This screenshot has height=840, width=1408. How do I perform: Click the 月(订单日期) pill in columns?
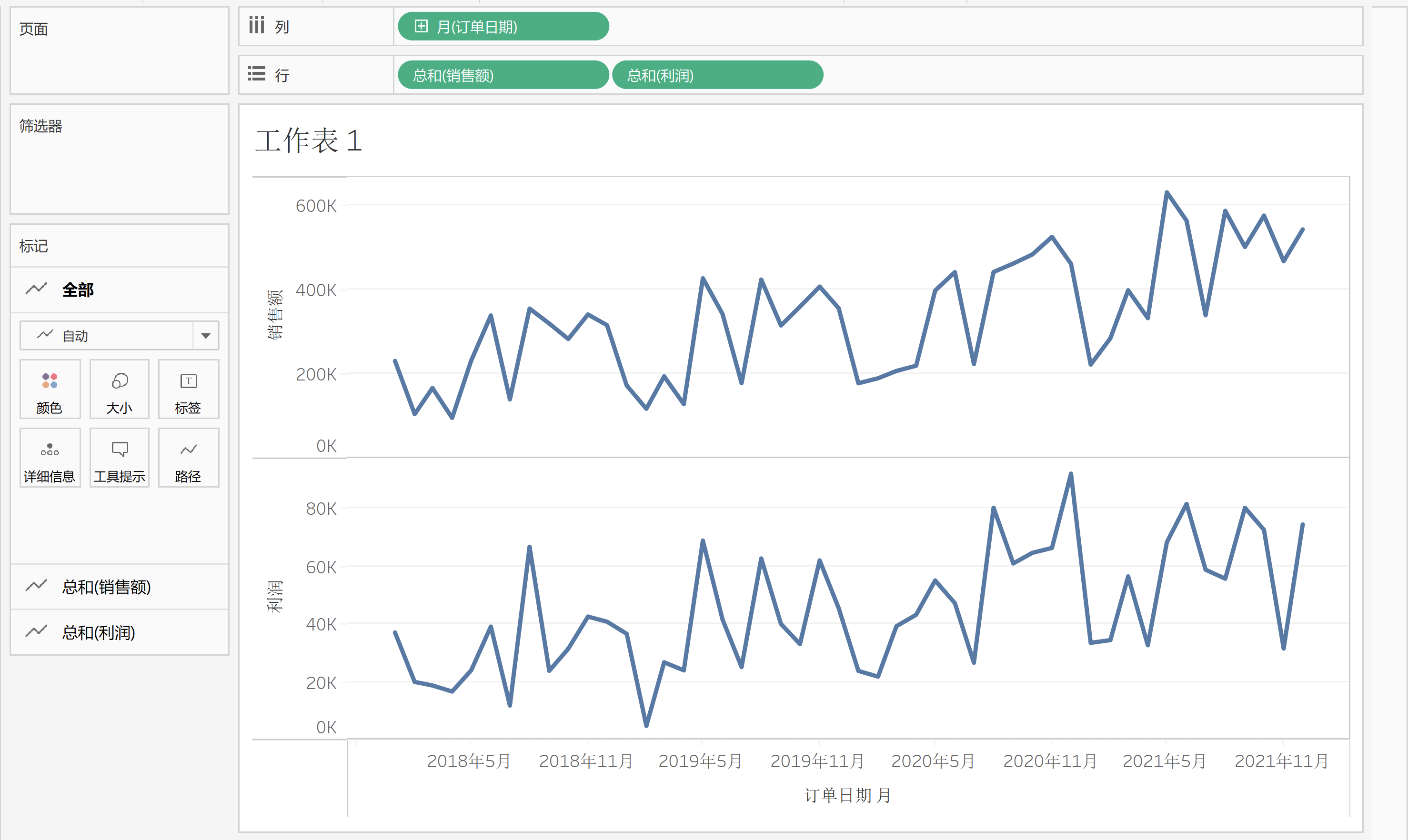503,27
